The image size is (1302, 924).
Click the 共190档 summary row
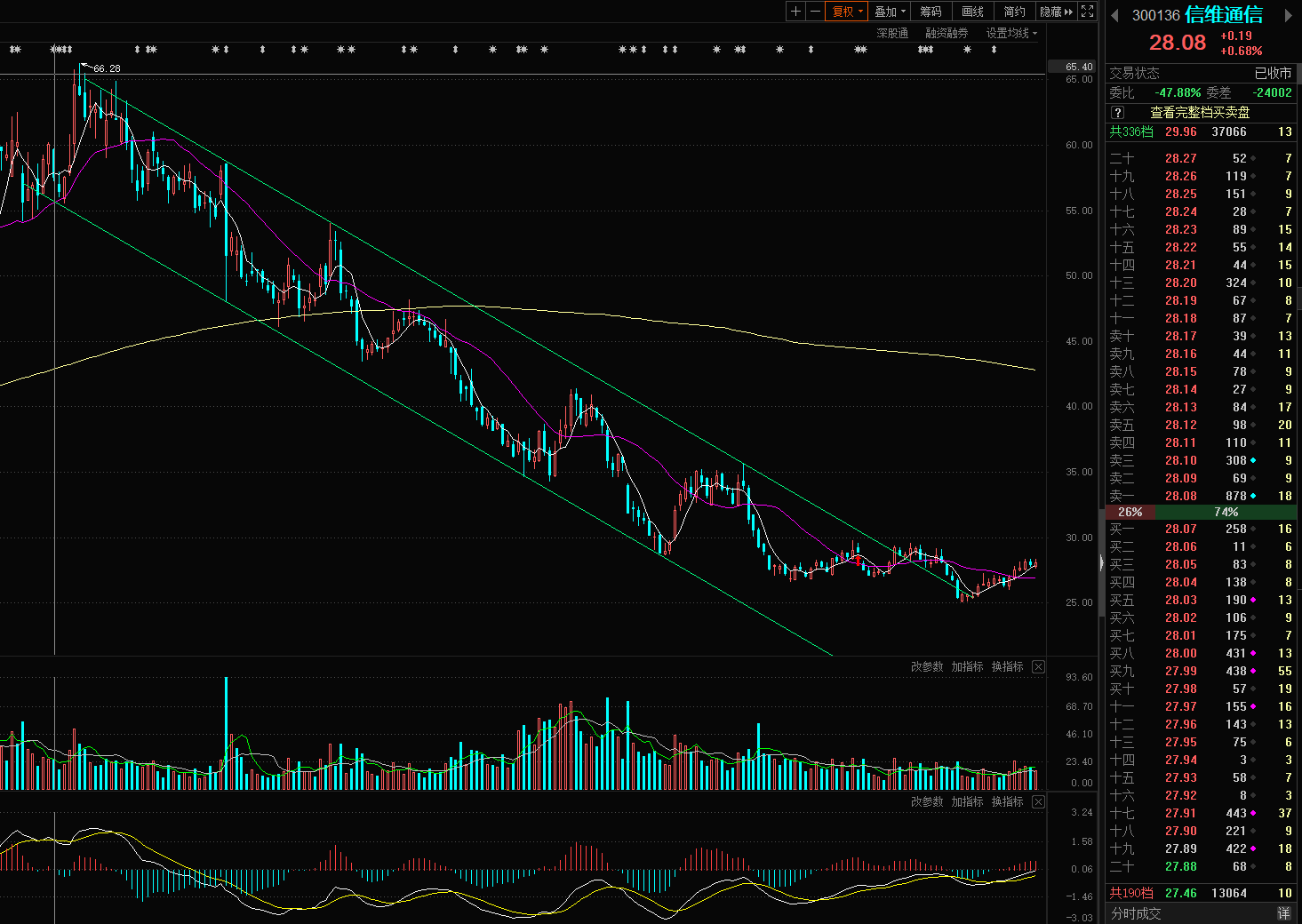1201,893
